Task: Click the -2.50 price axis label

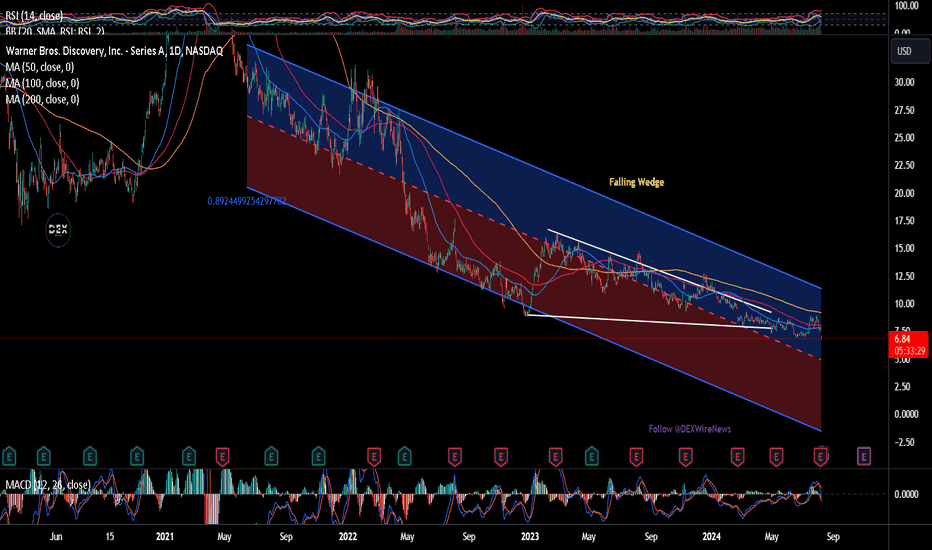Action: 904,442
